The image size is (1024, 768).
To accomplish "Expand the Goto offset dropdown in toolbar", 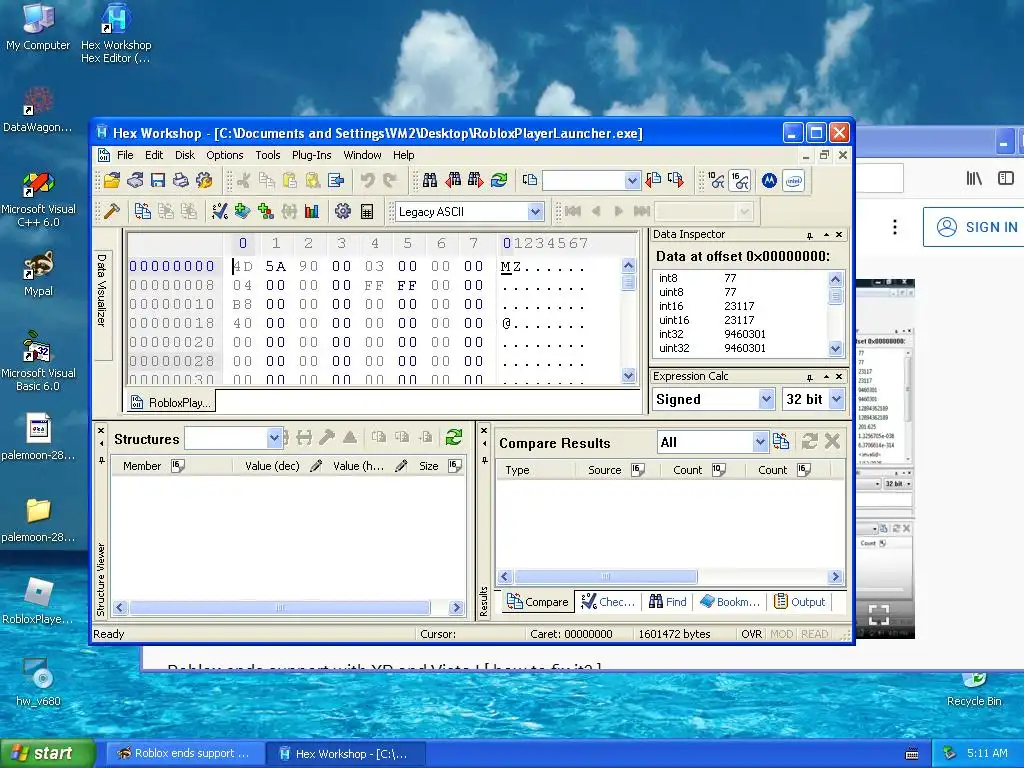I will (x=632, y=181).
